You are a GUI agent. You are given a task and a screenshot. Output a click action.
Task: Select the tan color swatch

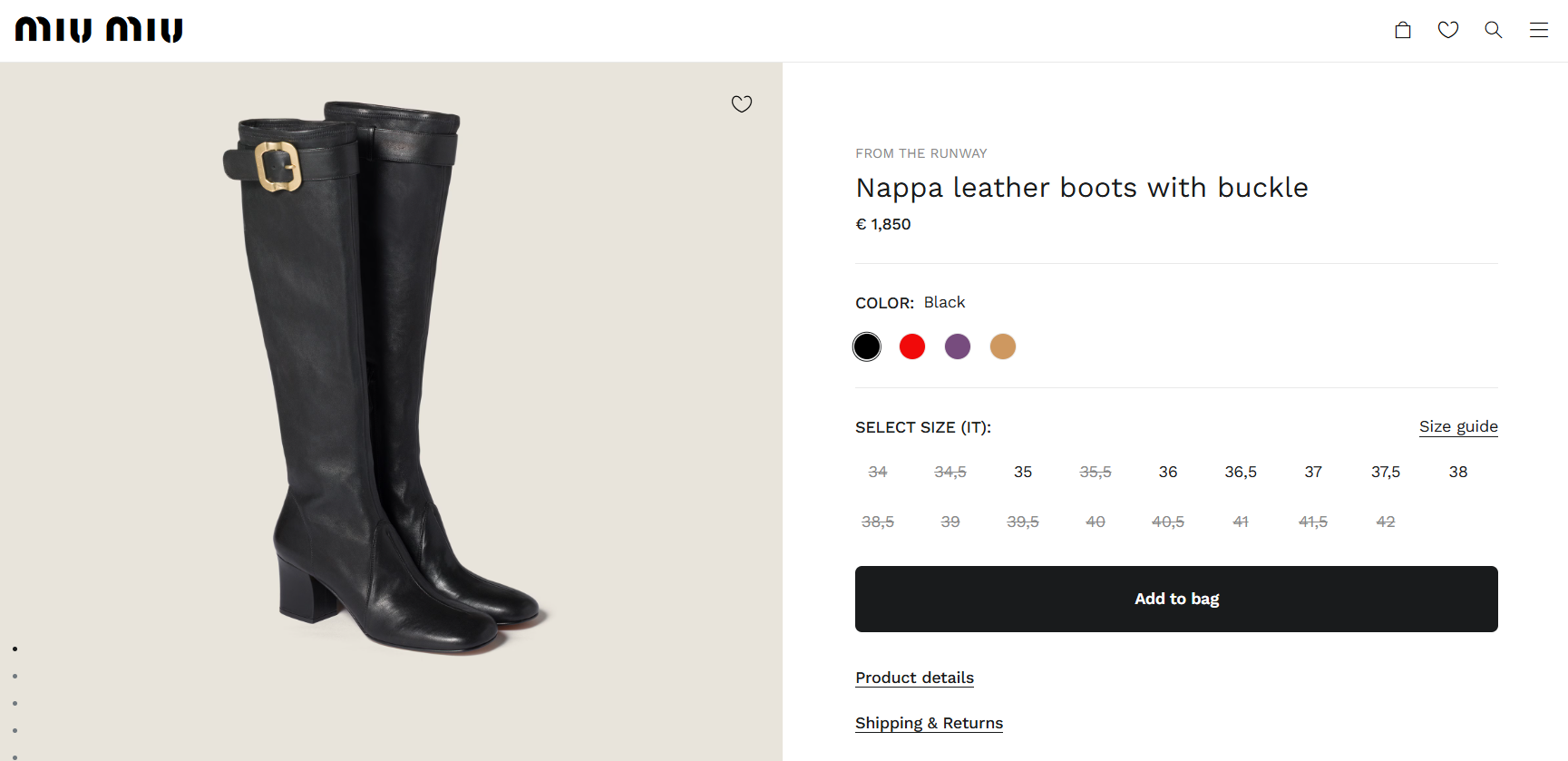[x=1003, y=346]
